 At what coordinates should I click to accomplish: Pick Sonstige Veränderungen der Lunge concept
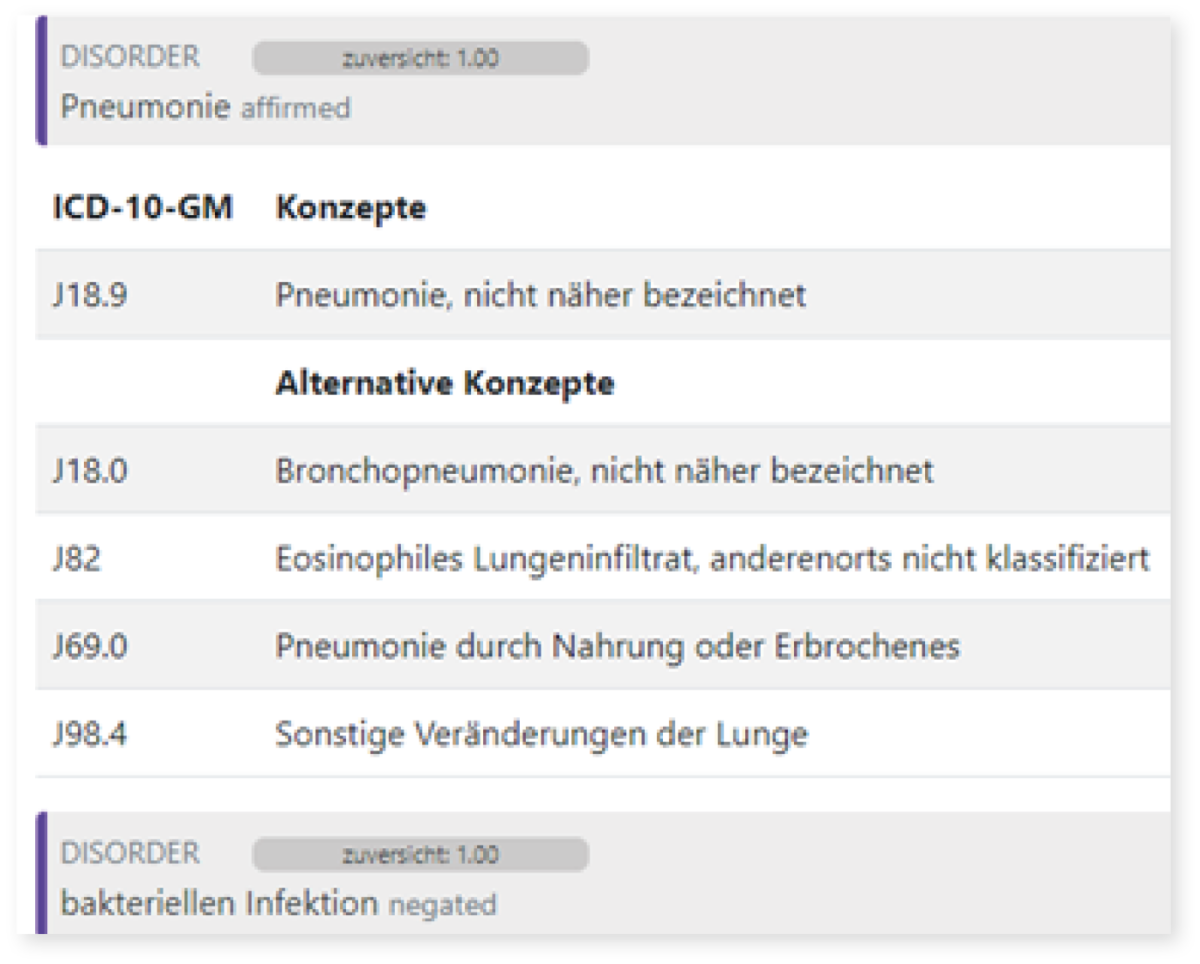[541, 735]
